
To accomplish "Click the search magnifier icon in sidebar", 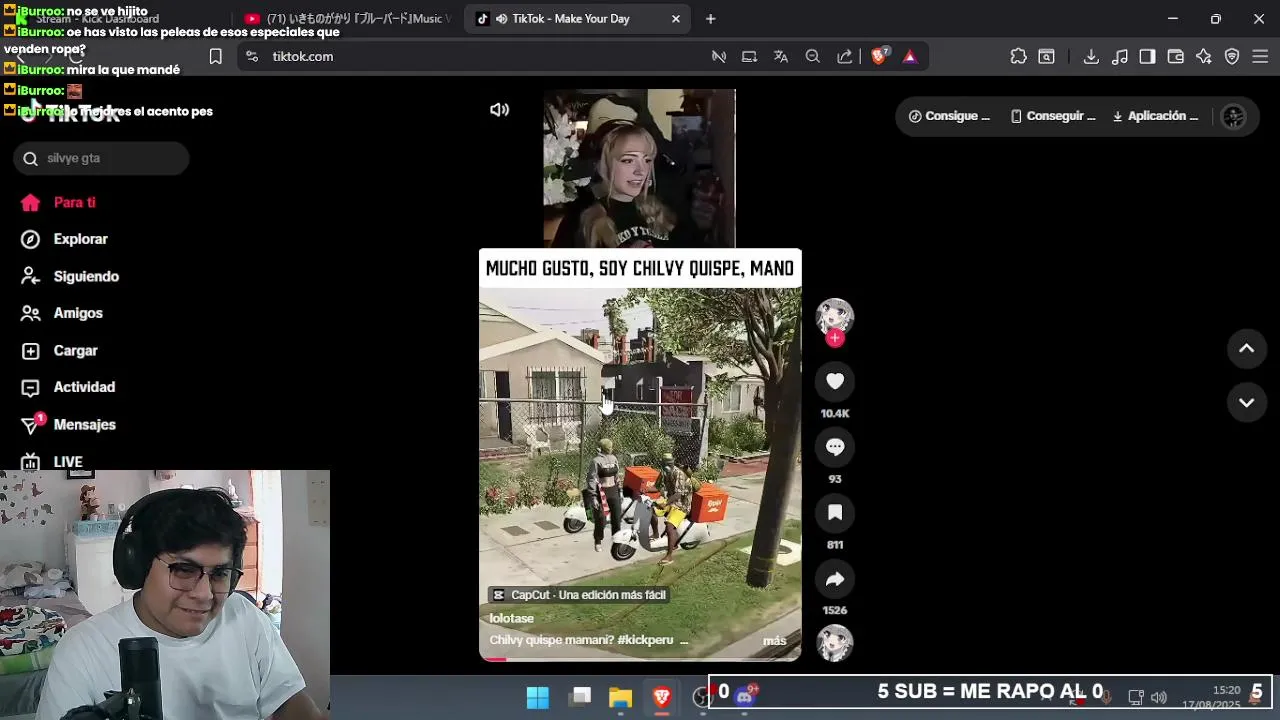I will pos(30,158).
